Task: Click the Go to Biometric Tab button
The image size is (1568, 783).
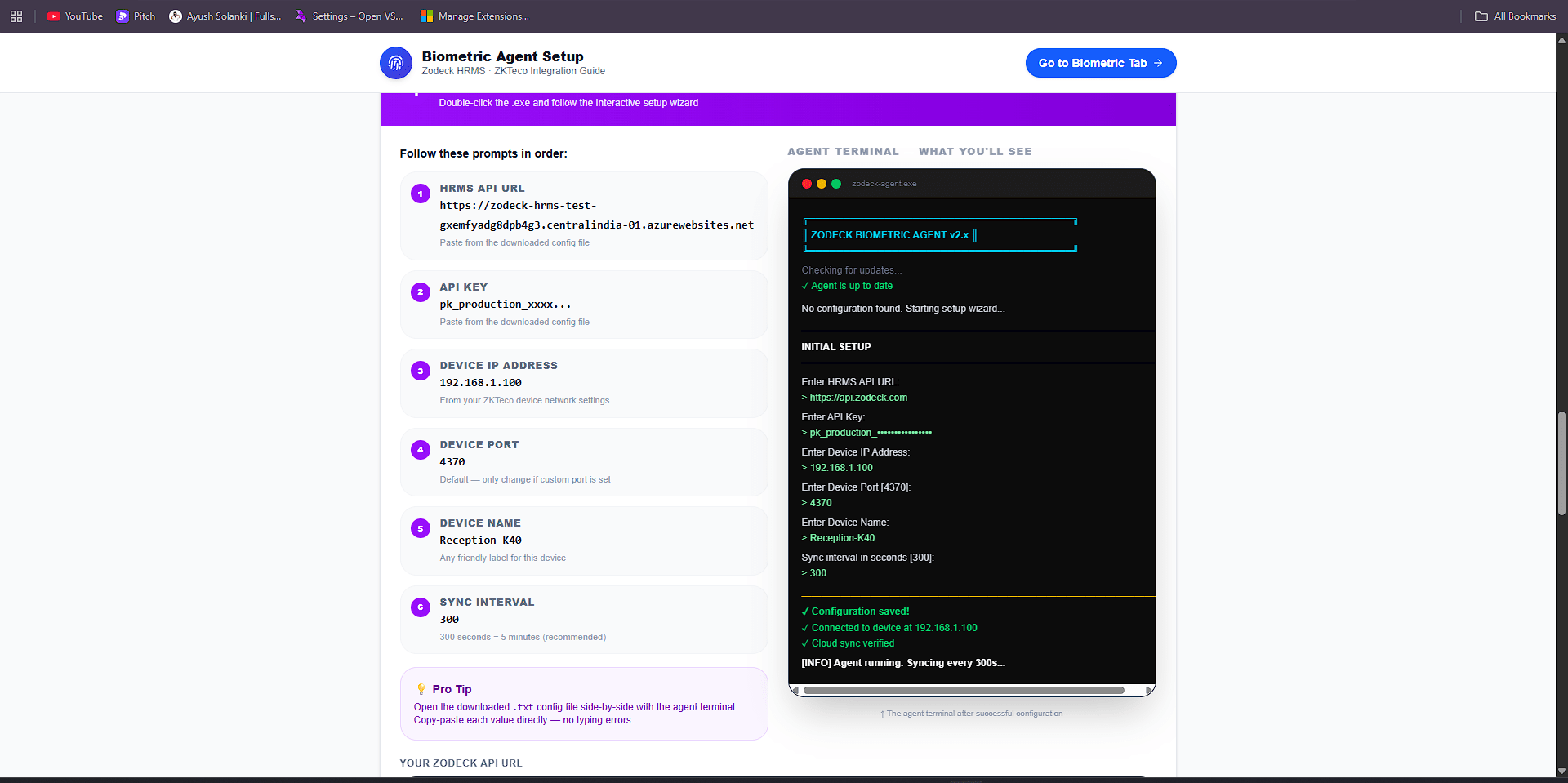Action: [x=1101, y=63]
